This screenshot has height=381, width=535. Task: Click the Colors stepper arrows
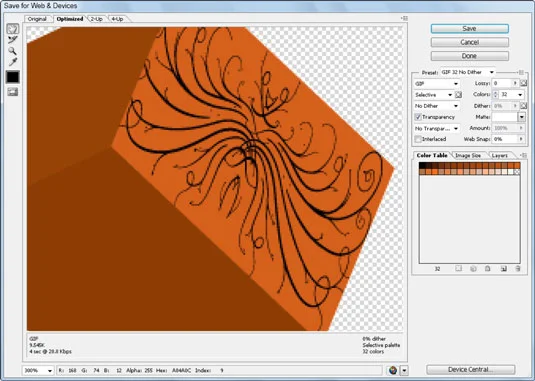495,94
